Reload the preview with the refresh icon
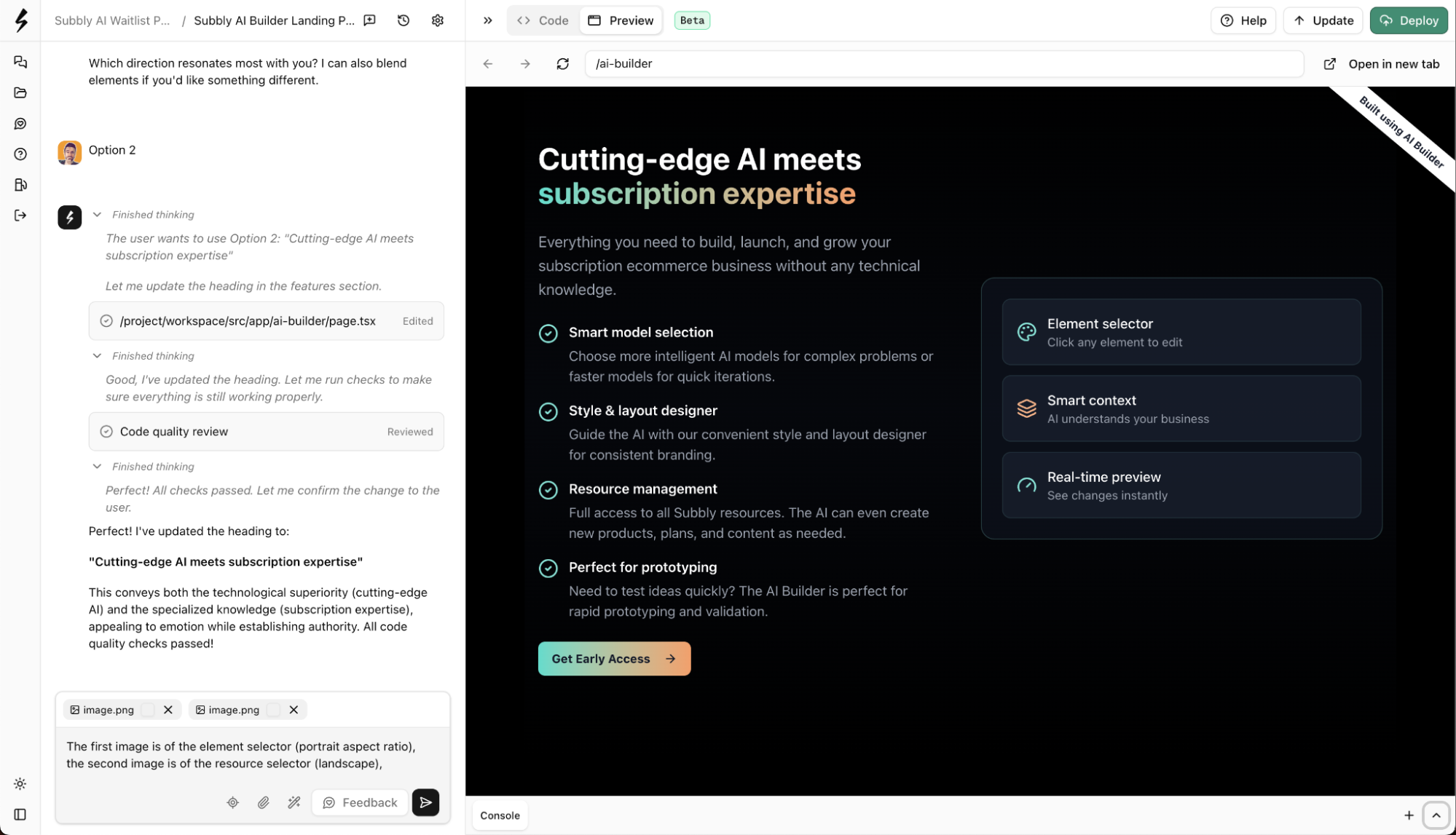This screenshot has height=835, width=1456. click(x=563, y=64)
